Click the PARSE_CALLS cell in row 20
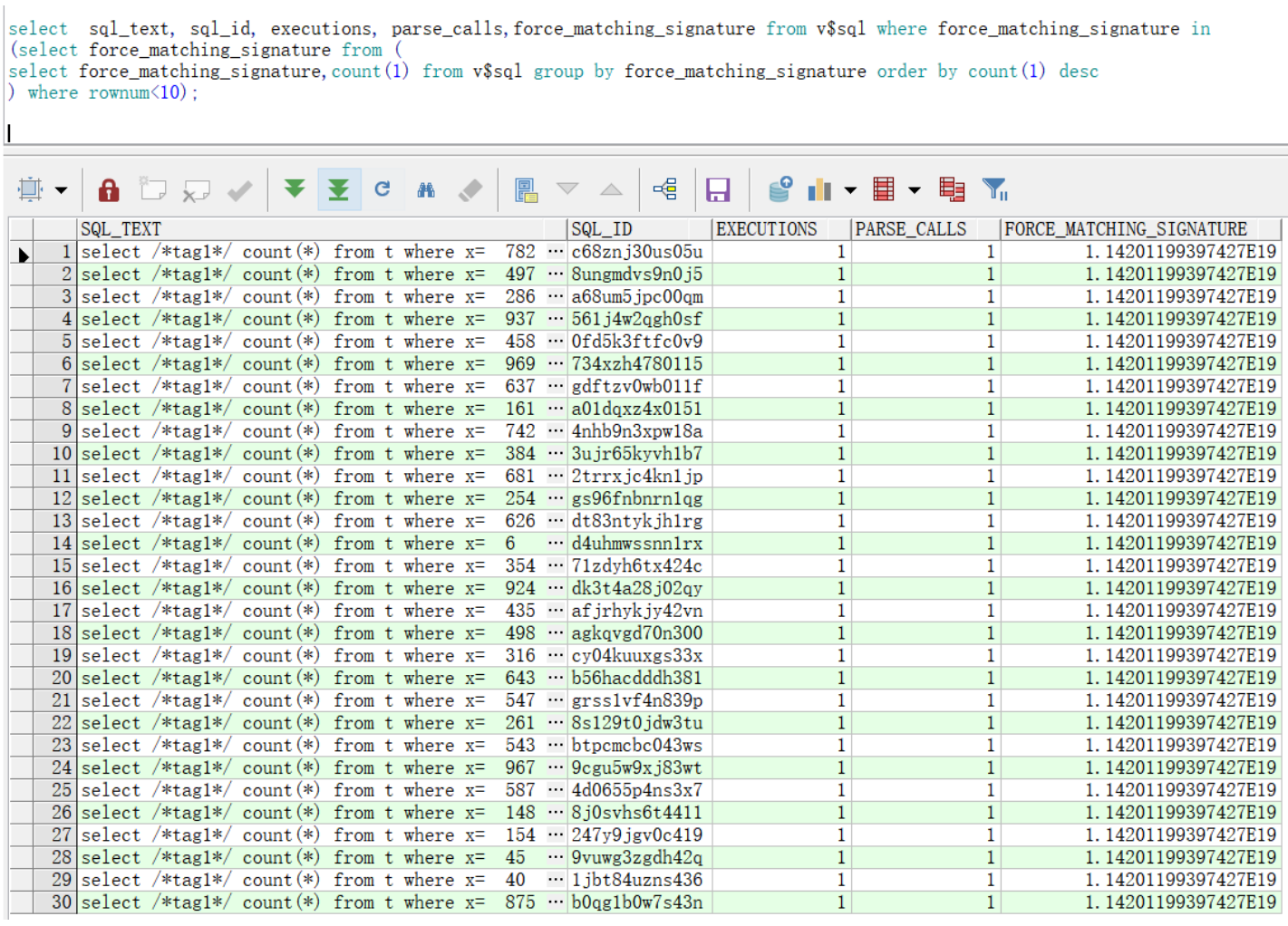Viewport: 1288px width, 926px height. pyautogui.click(x=926, y=678)
